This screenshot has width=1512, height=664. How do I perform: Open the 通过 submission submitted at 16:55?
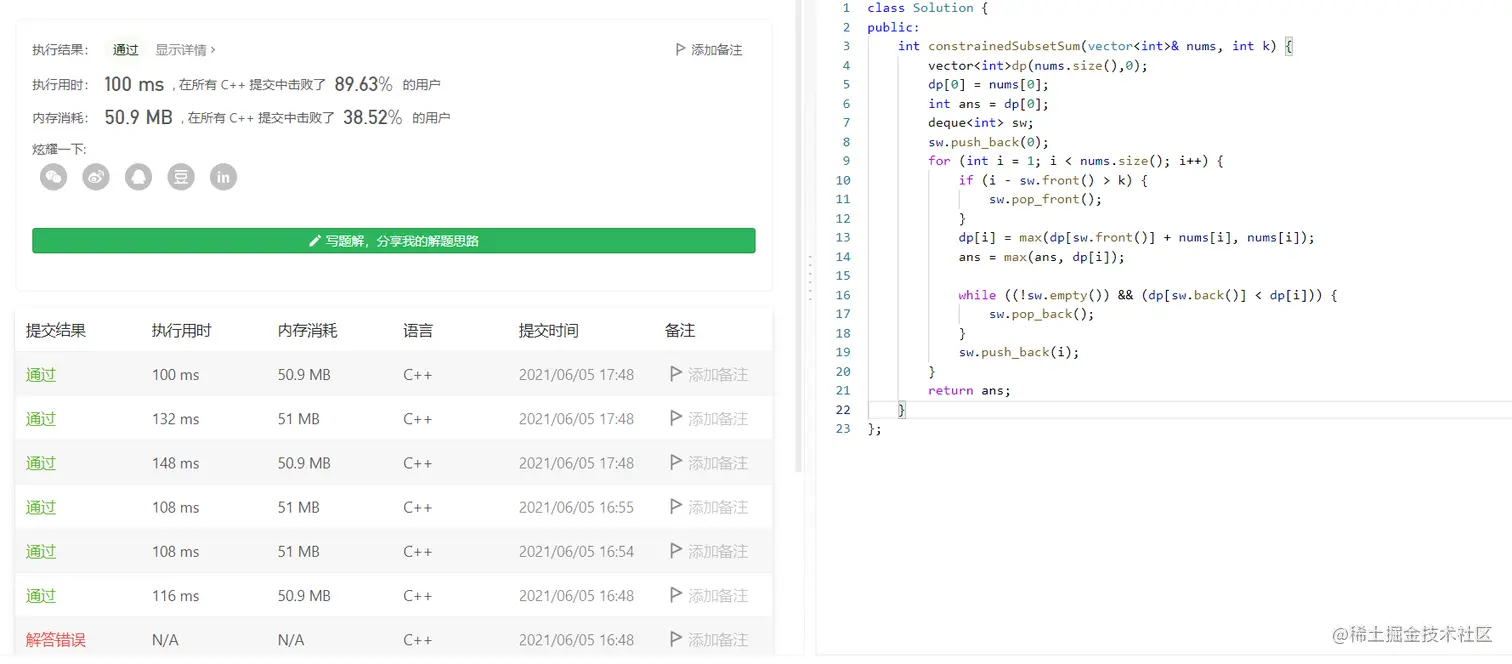(41, 507)
